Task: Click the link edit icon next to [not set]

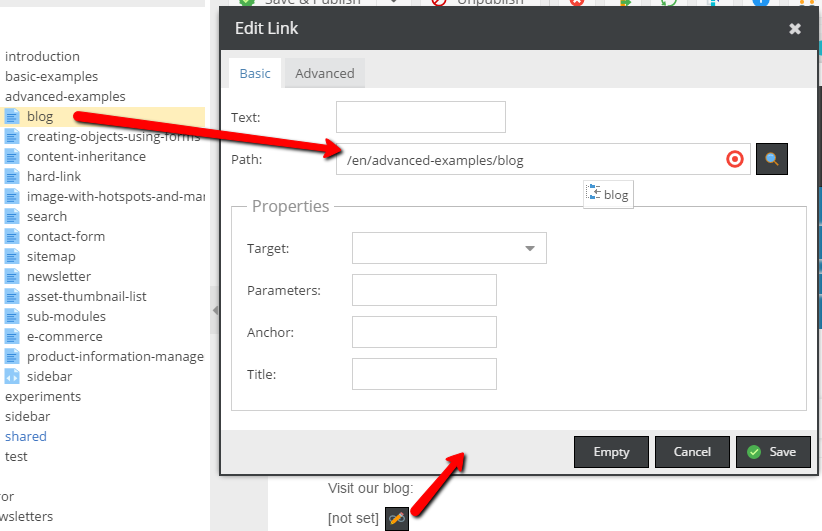Action: pos(397,518)
